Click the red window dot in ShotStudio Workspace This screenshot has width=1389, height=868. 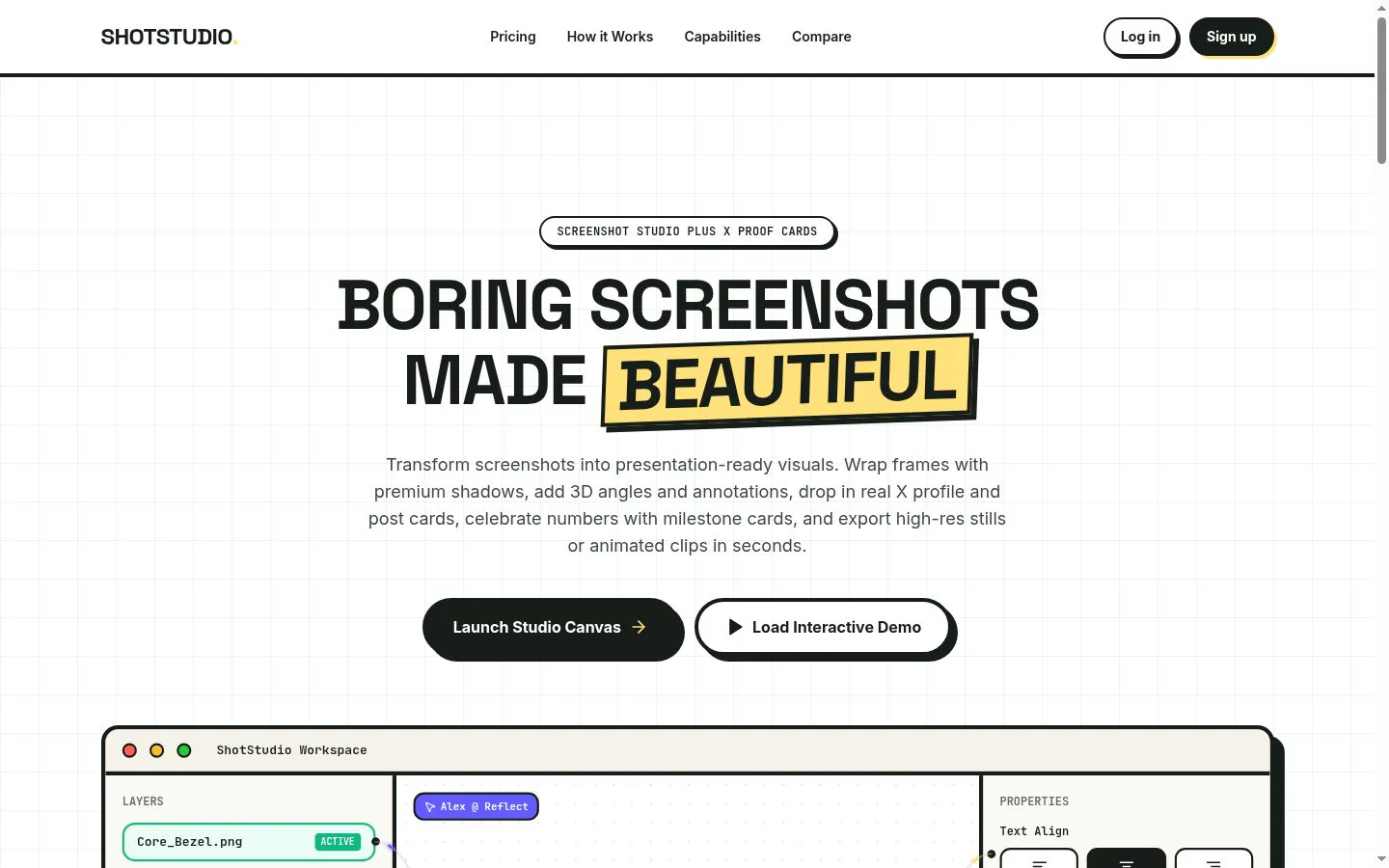tap(129, 750)
